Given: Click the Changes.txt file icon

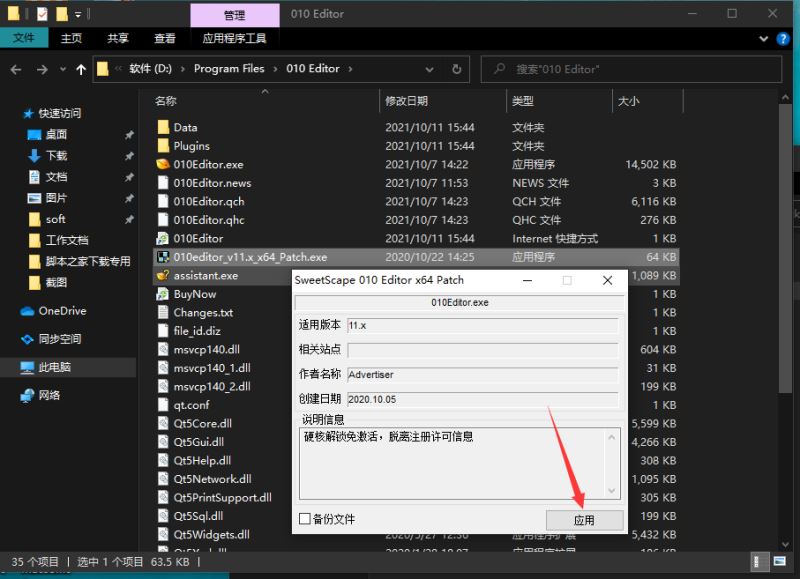Looking at the screenshot, I should [163, 312].
